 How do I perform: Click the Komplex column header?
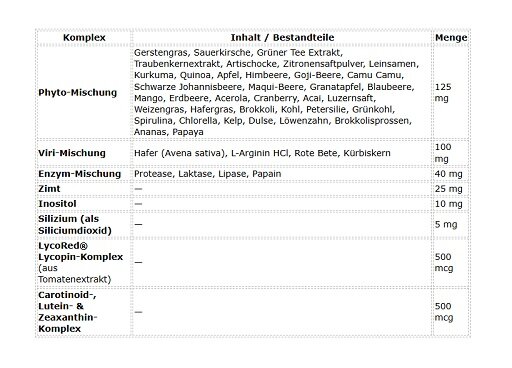pyautogui.click(x=84, y=37)
